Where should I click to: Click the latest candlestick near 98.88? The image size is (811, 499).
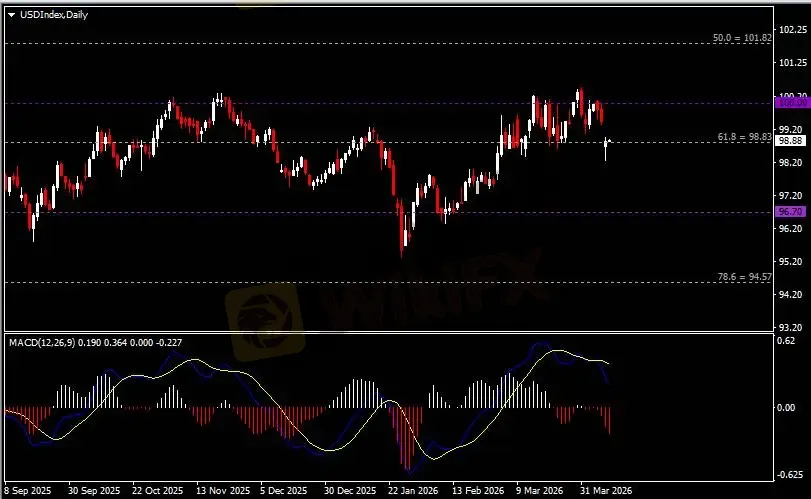click(609, 144)
